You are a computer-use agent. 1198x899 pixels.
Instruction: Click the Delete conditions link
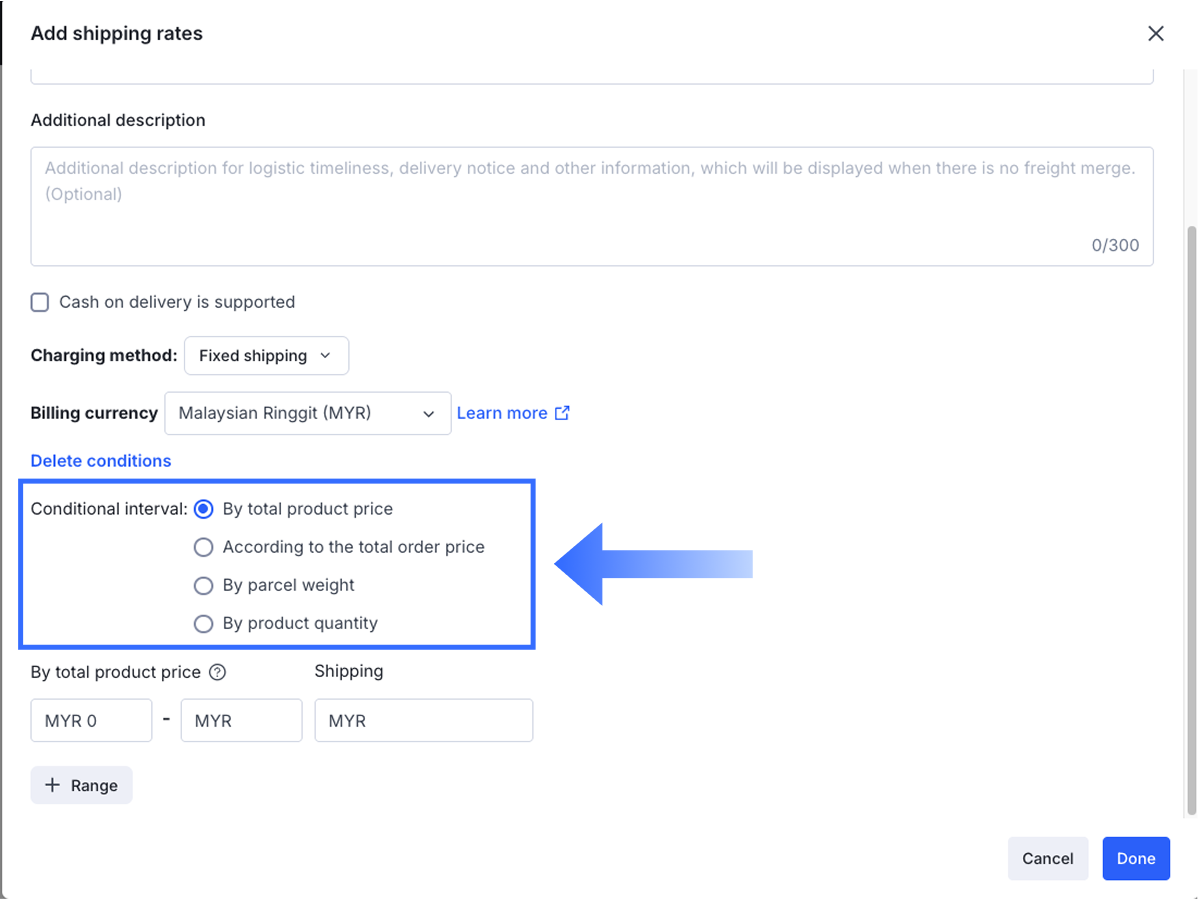coord(101,461)
